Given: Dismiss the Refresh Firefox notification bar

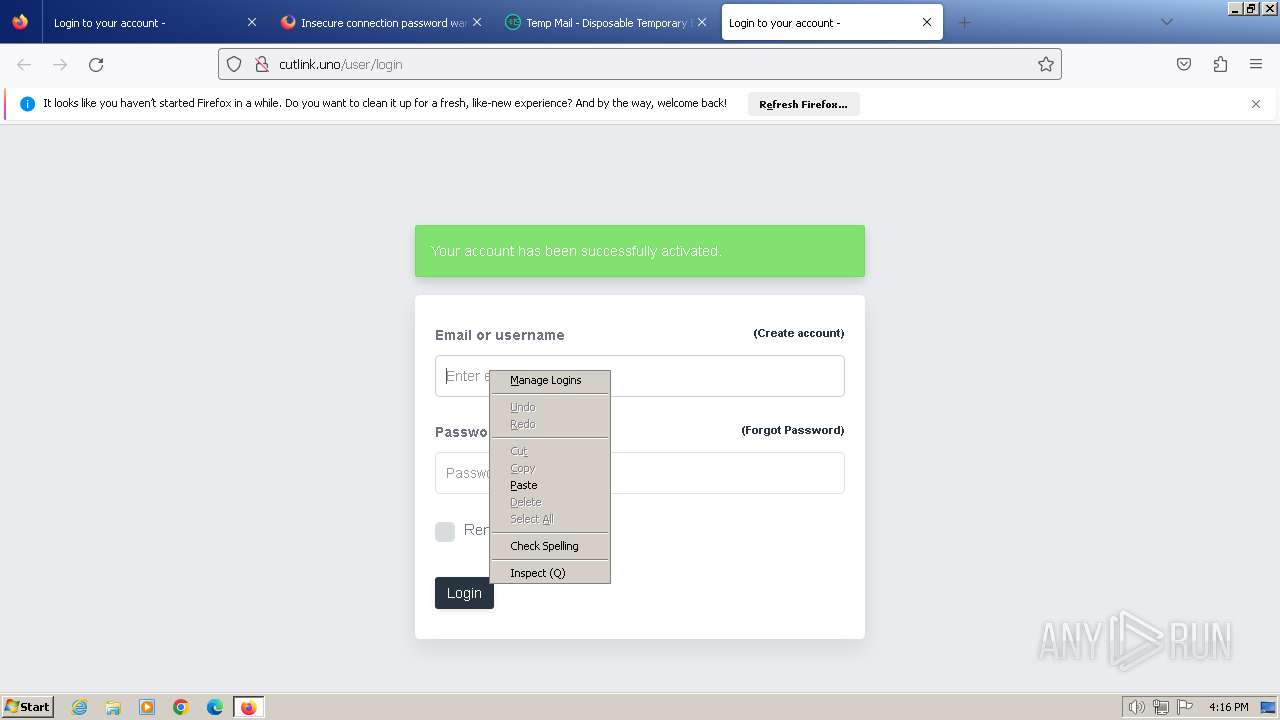Looking at the screenshot, I should [x=1256, y=104].
